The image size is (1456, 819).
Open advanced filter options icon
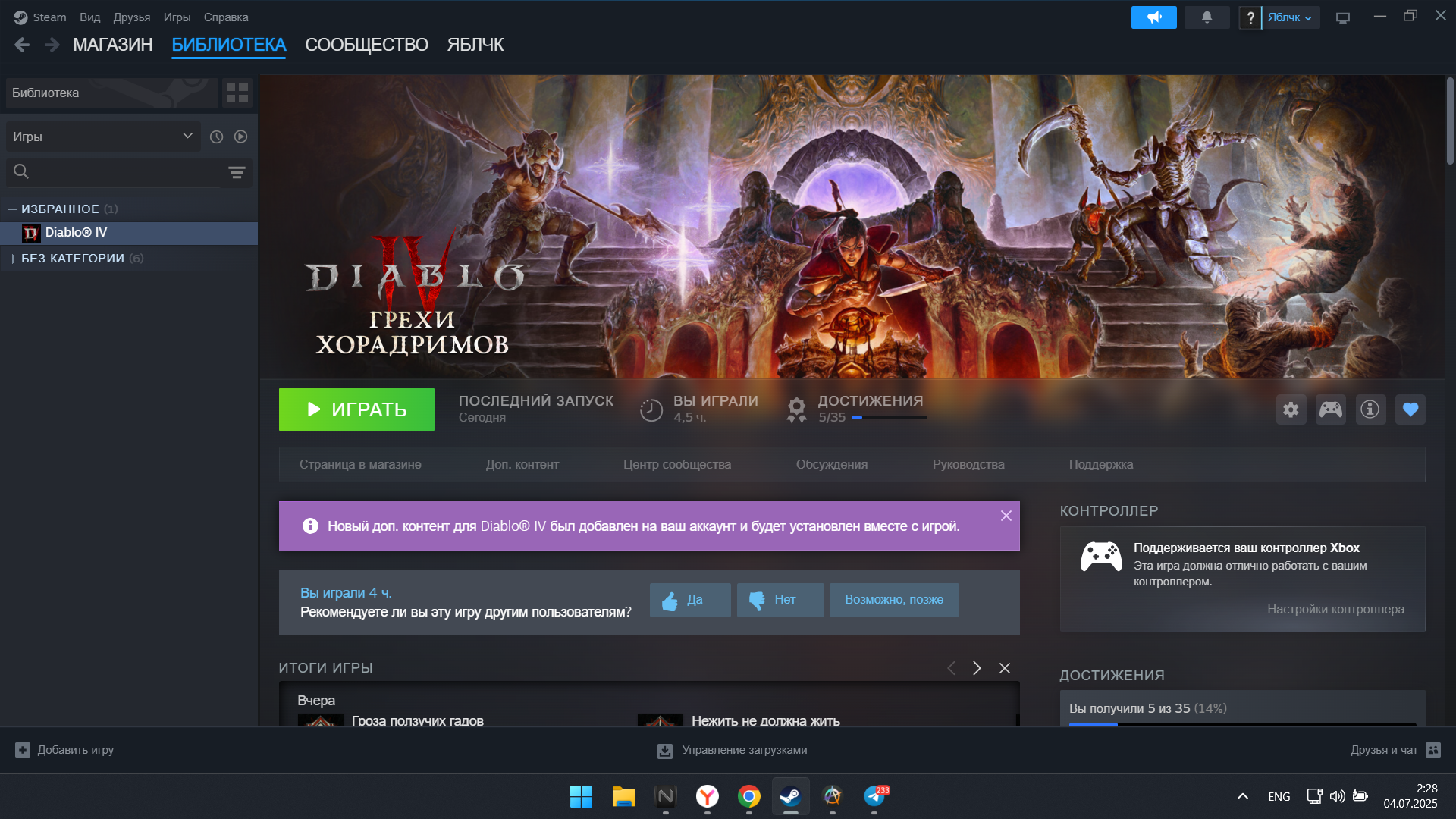[237, 173]
